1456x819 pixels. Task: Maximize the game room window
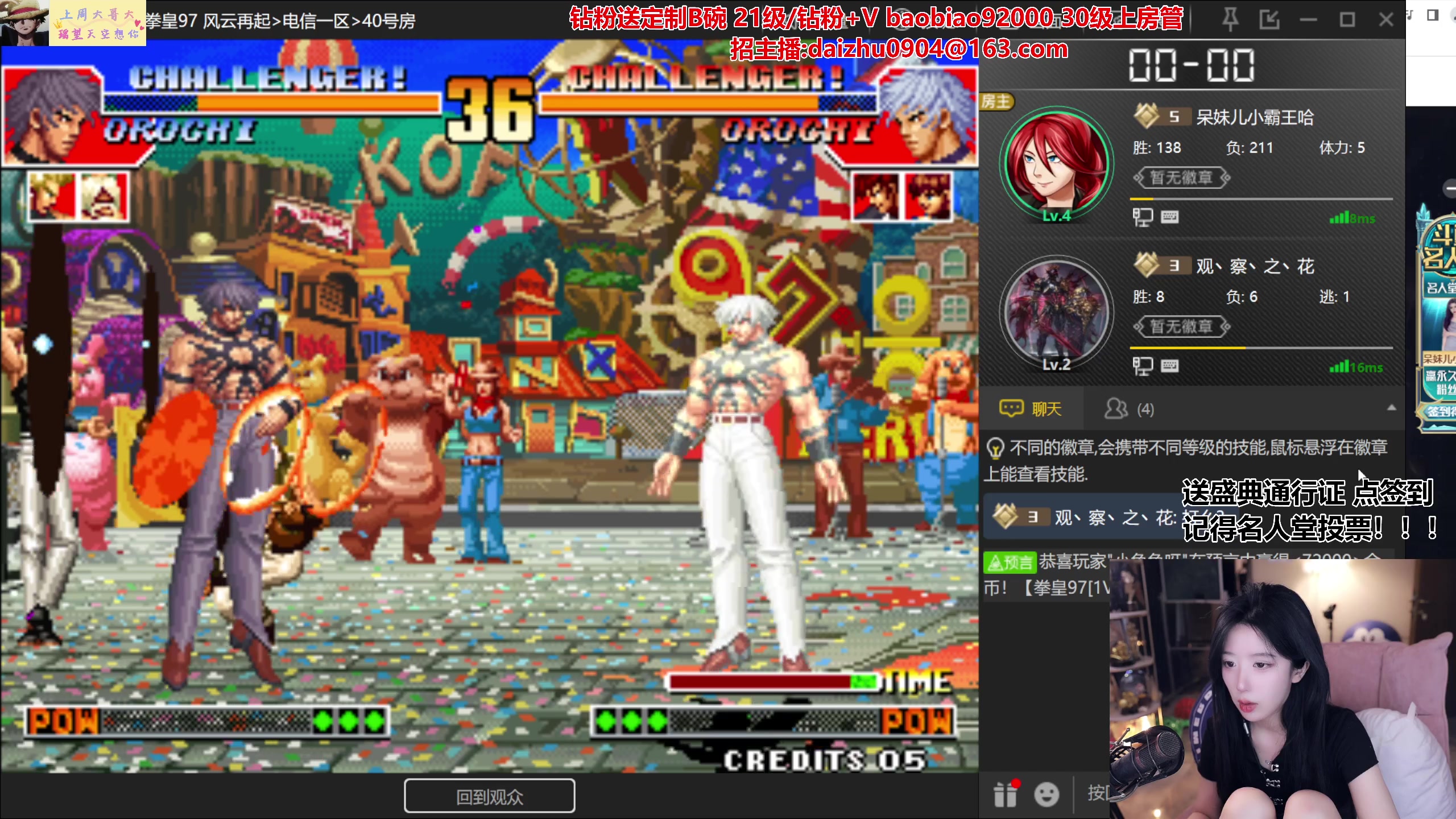coord(1347,20)
